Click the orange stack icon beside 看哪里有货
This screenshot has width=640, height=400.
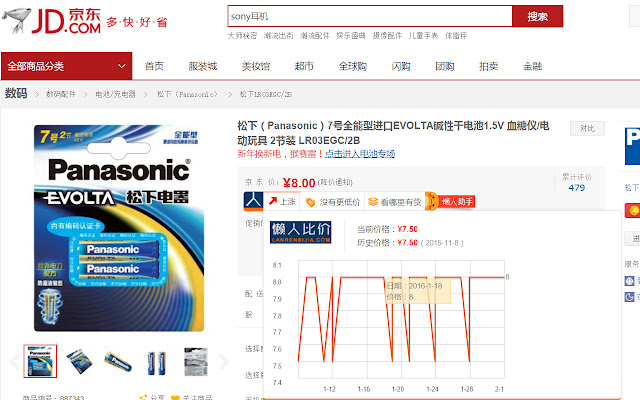[373, 202]
